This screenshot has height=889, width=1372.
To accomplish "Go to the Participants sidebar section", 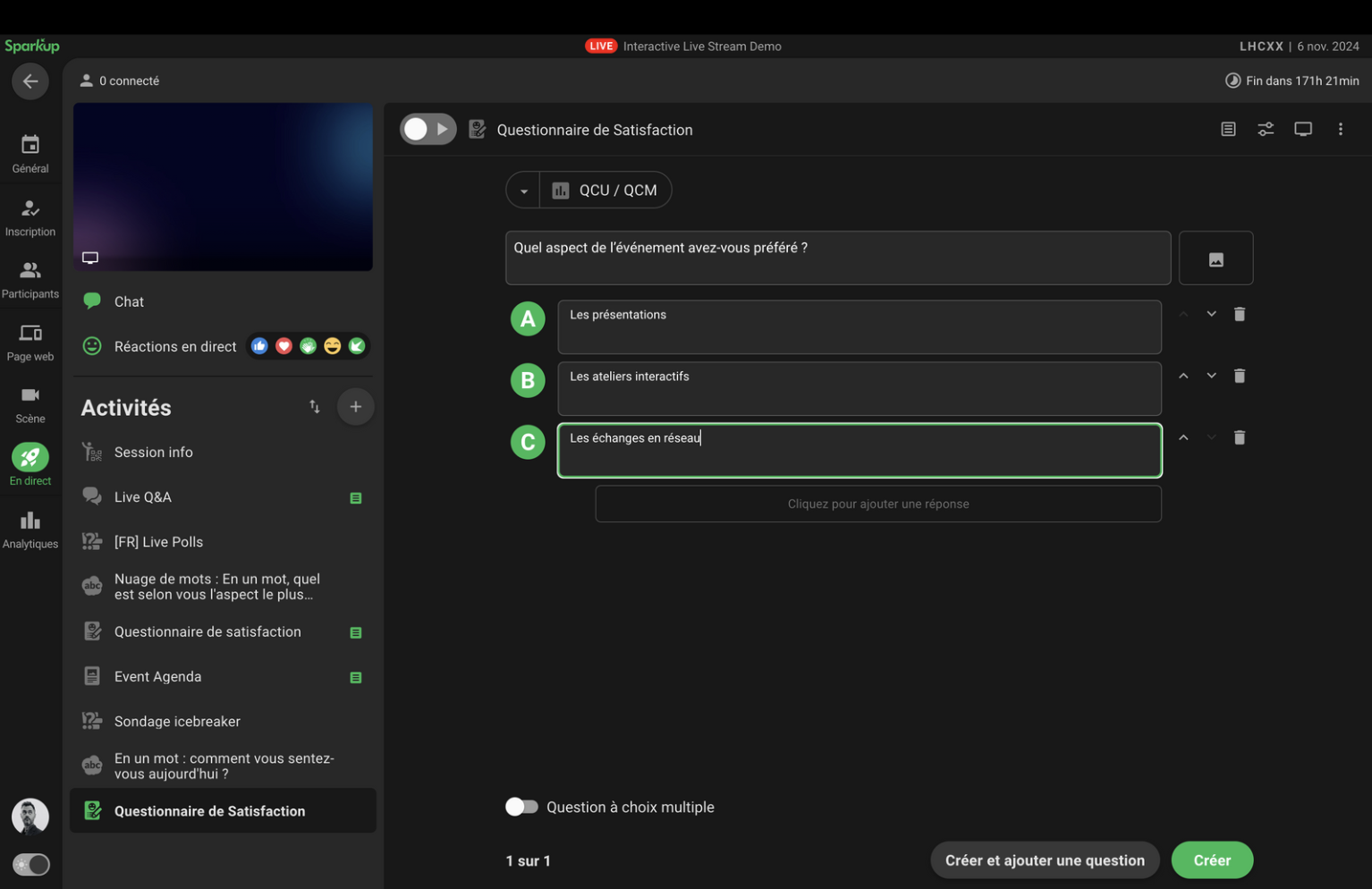I will pyautogui.click(x=30, y=279).
